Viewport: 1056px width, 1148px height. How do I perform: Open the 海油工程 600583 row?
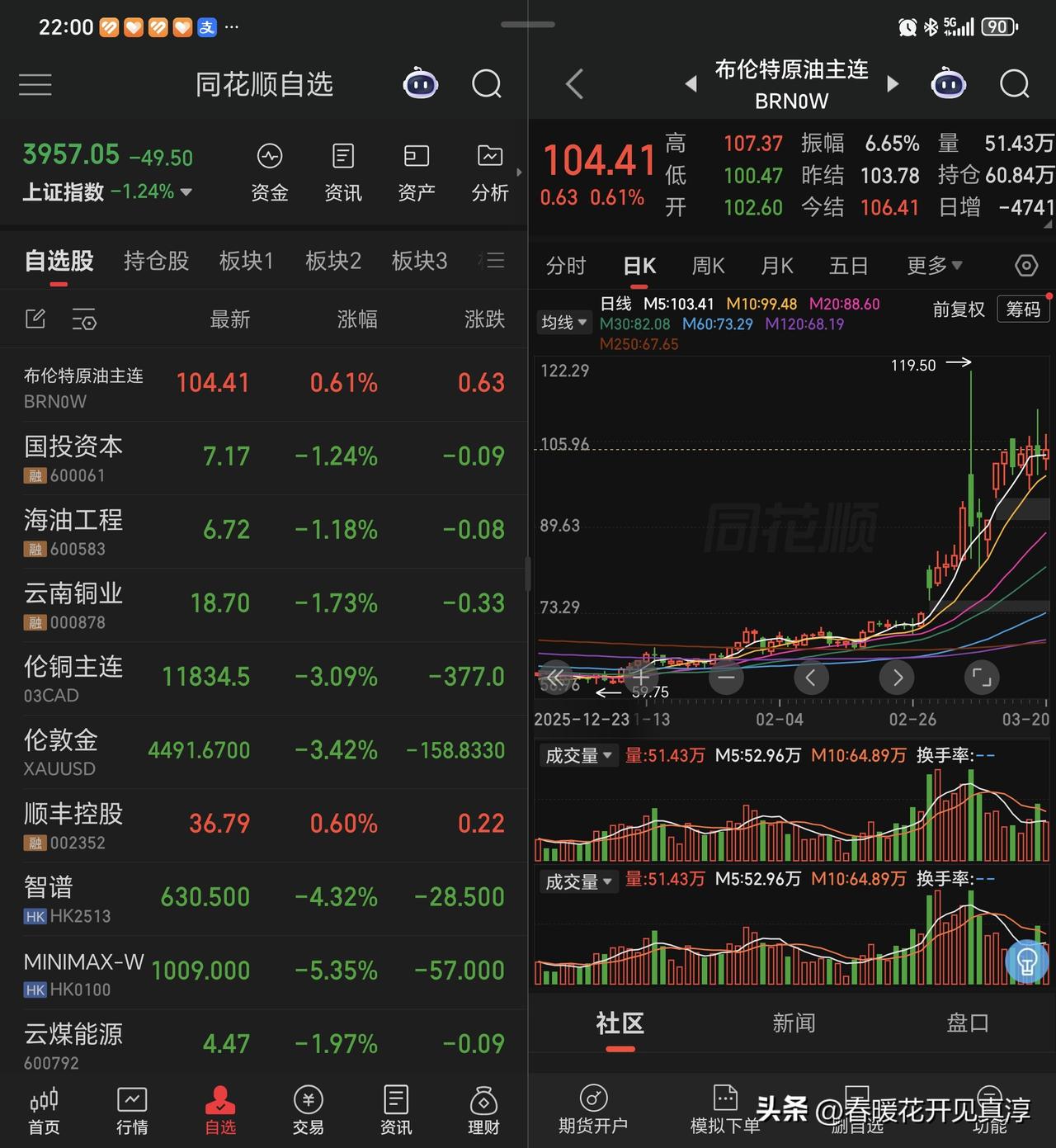264,531
